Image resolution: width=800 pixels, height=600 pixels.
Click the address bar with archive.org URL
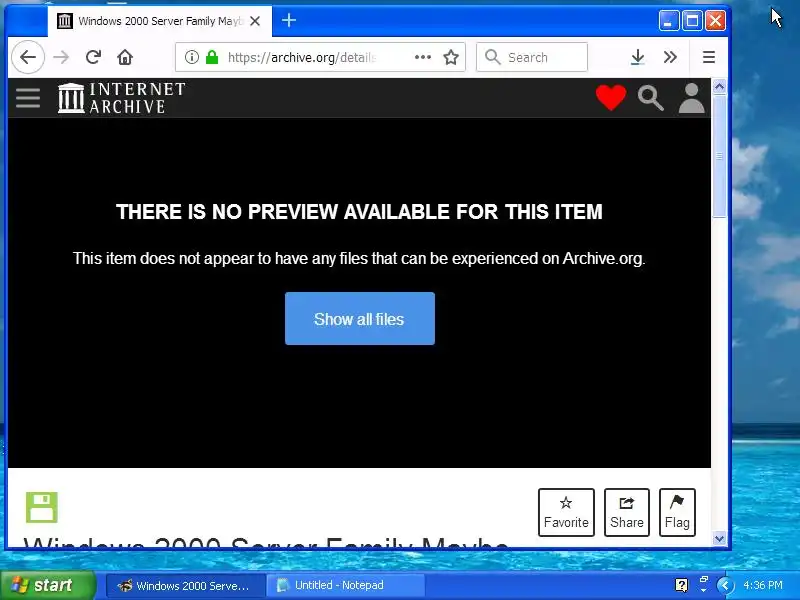click(x=320, y=57)
